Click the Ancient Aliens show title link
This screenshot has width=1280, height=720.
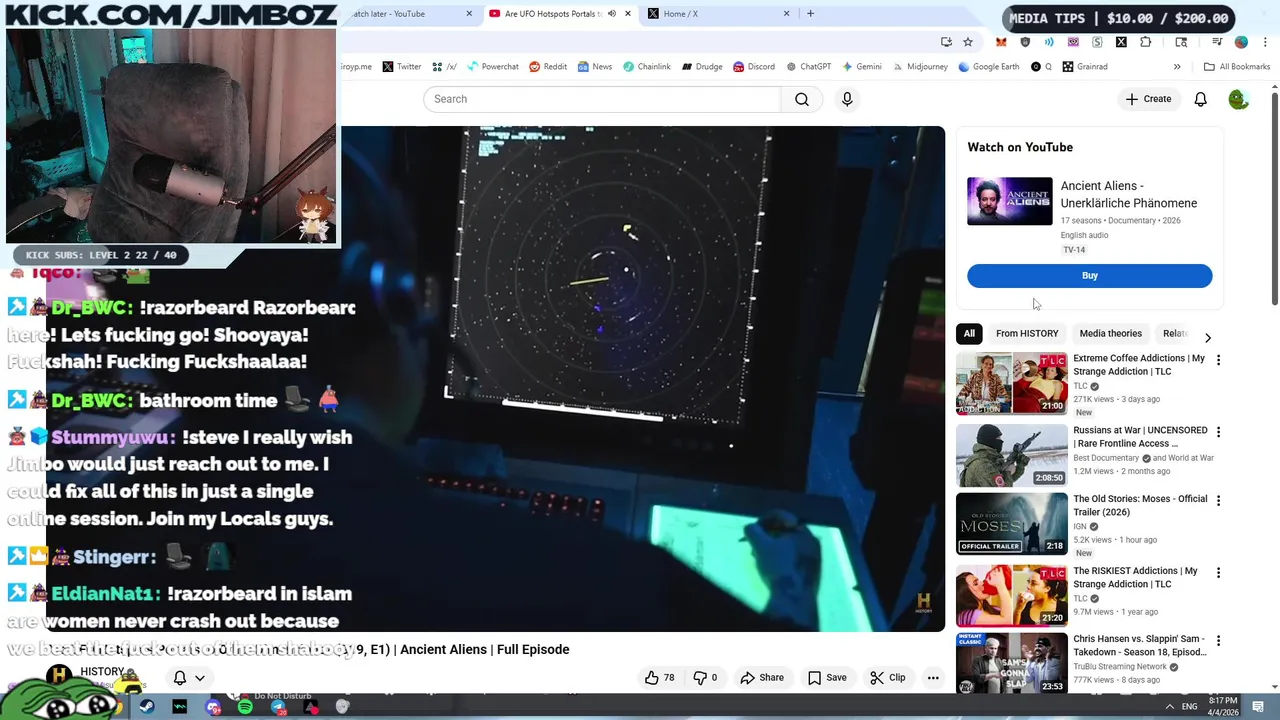pos(1128,194)
